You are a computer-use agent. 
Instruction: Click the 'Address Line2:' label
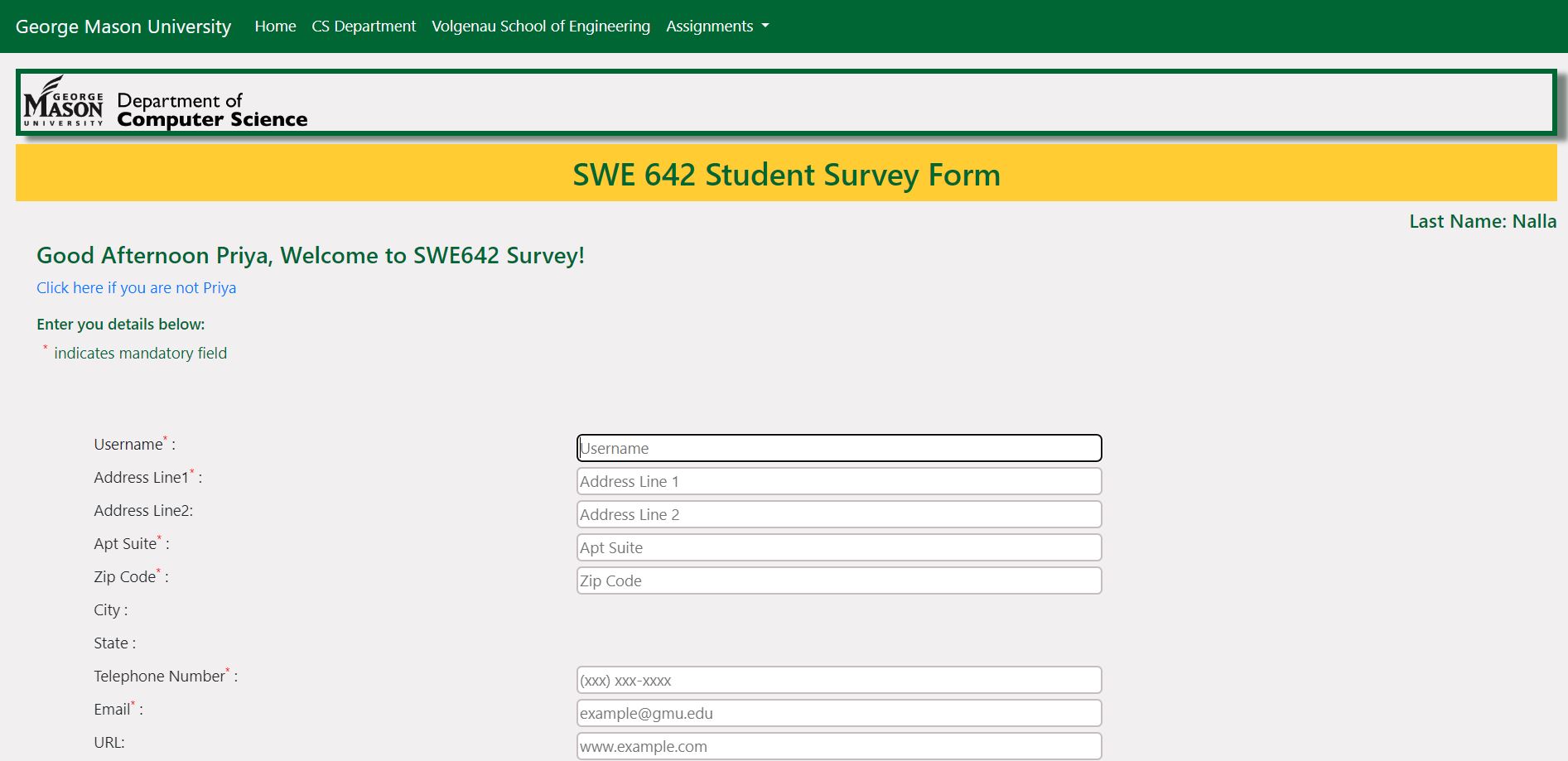tap(143, 510)
